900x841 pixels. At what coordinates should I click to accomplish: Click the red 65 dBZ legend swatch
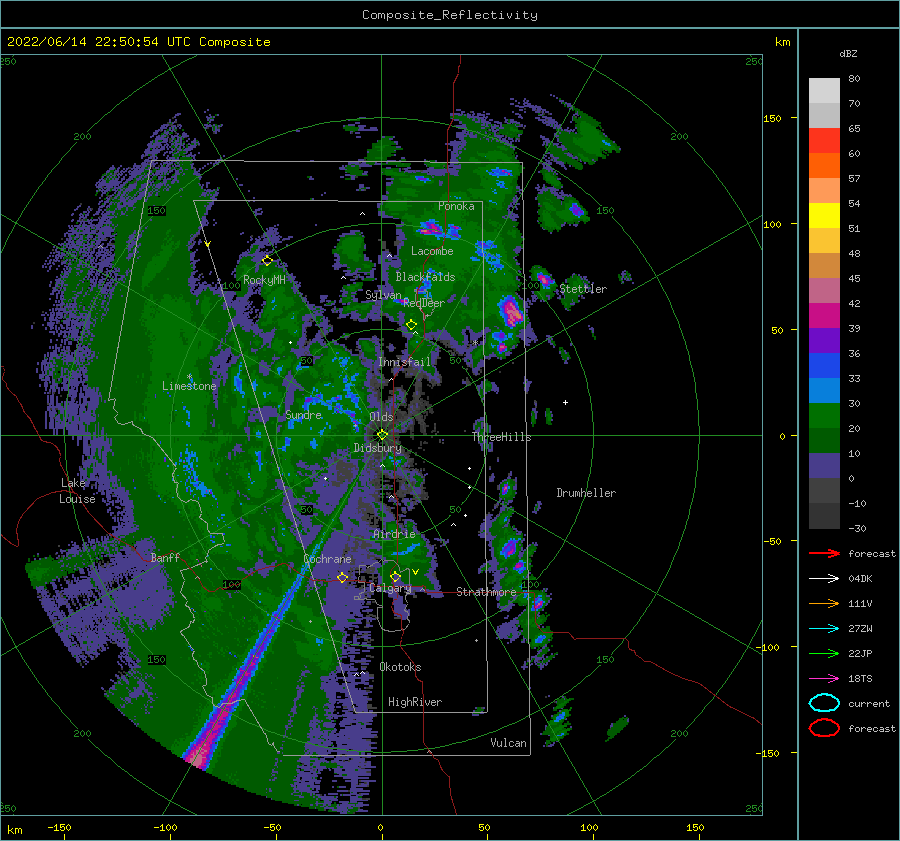[x=824, y=140]
